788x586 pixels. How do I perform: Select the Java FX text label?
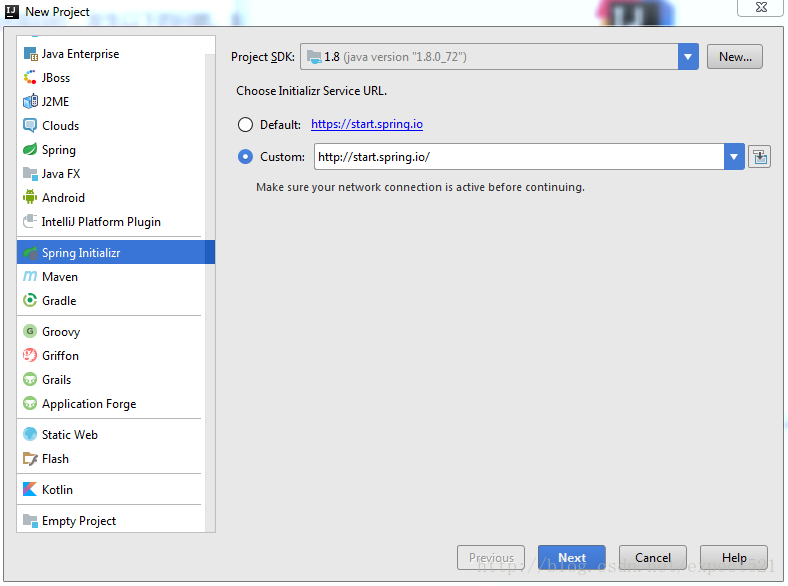click(61, 174)
